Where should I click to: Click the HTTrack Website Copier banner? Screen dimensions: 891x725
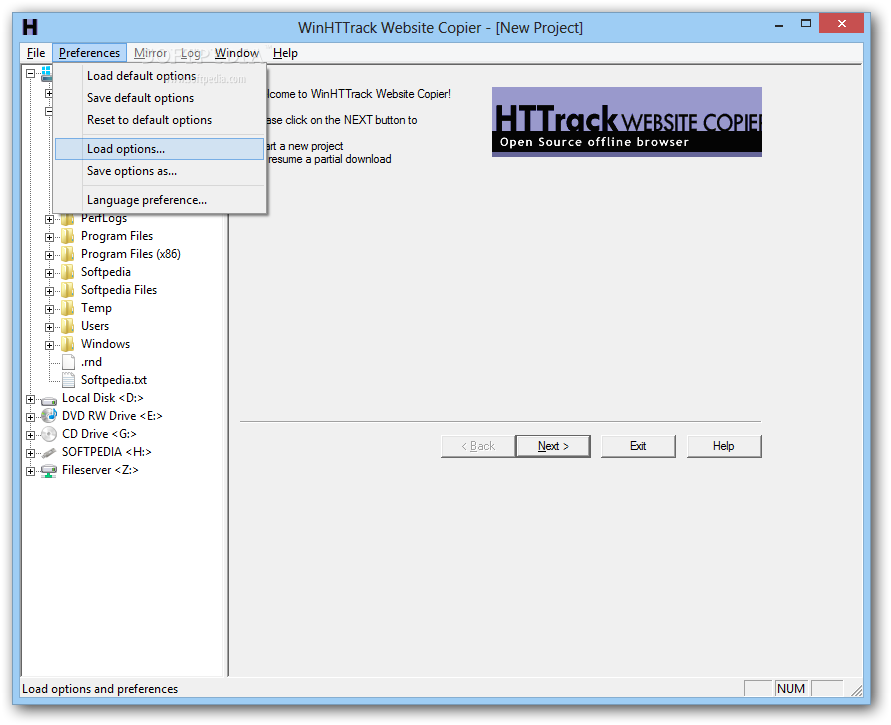pos(626,122)
